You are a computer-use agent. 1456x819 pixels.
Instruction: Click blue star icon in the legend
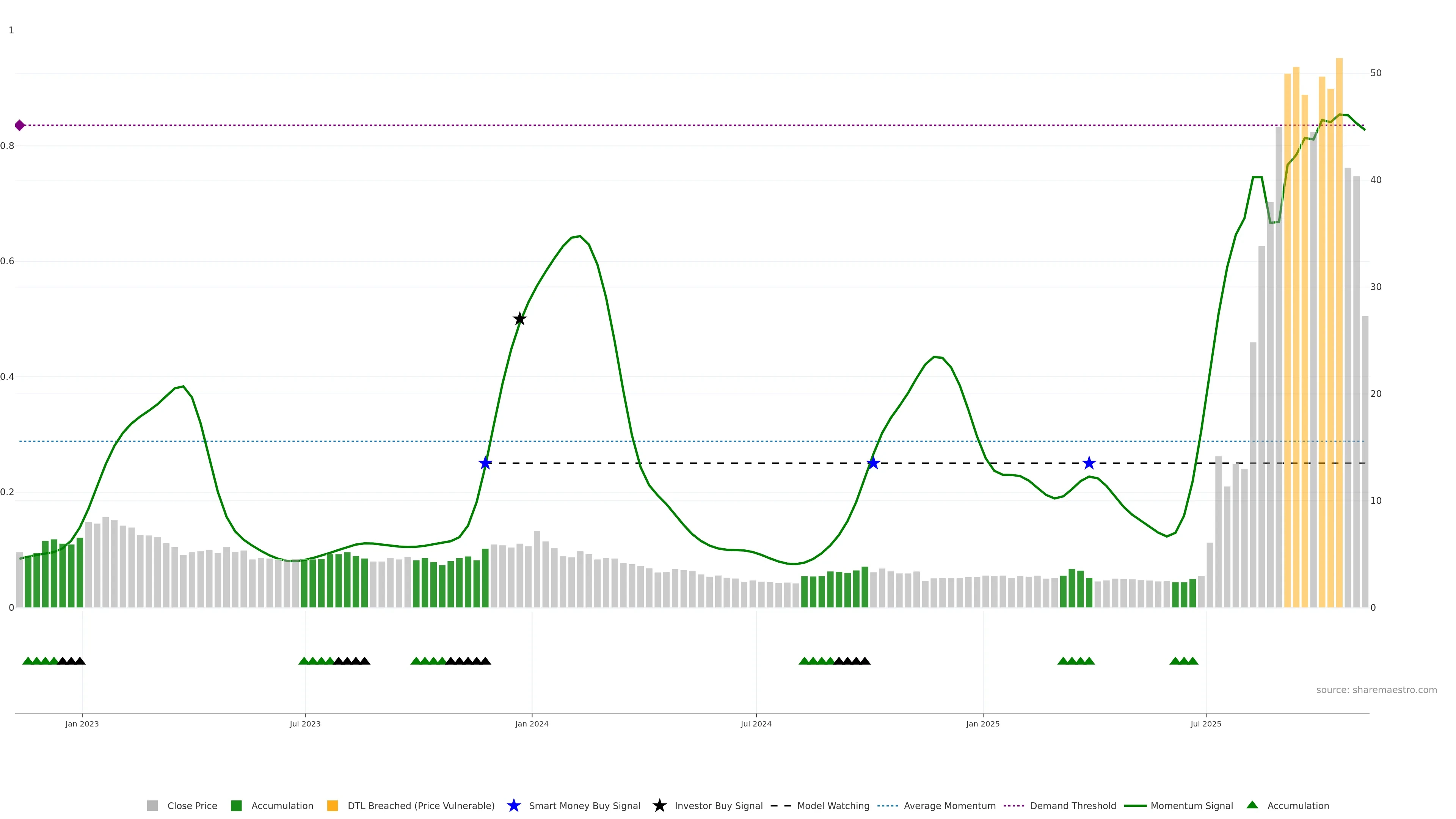(x=513, y=805)
